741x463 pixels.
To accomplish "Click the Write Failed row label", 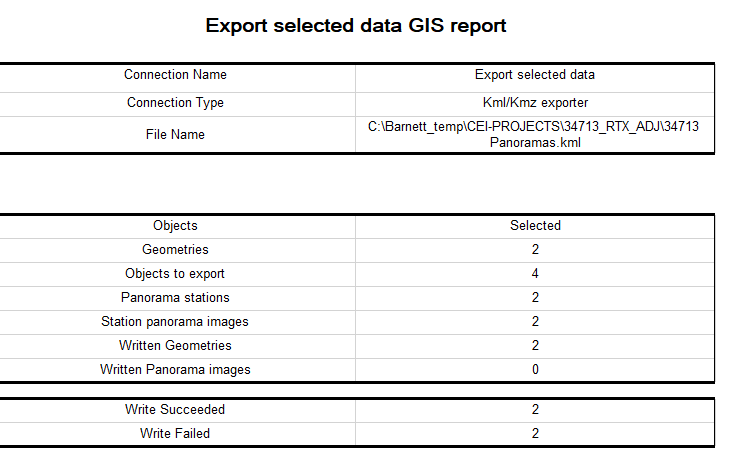I will coord(175,434).
